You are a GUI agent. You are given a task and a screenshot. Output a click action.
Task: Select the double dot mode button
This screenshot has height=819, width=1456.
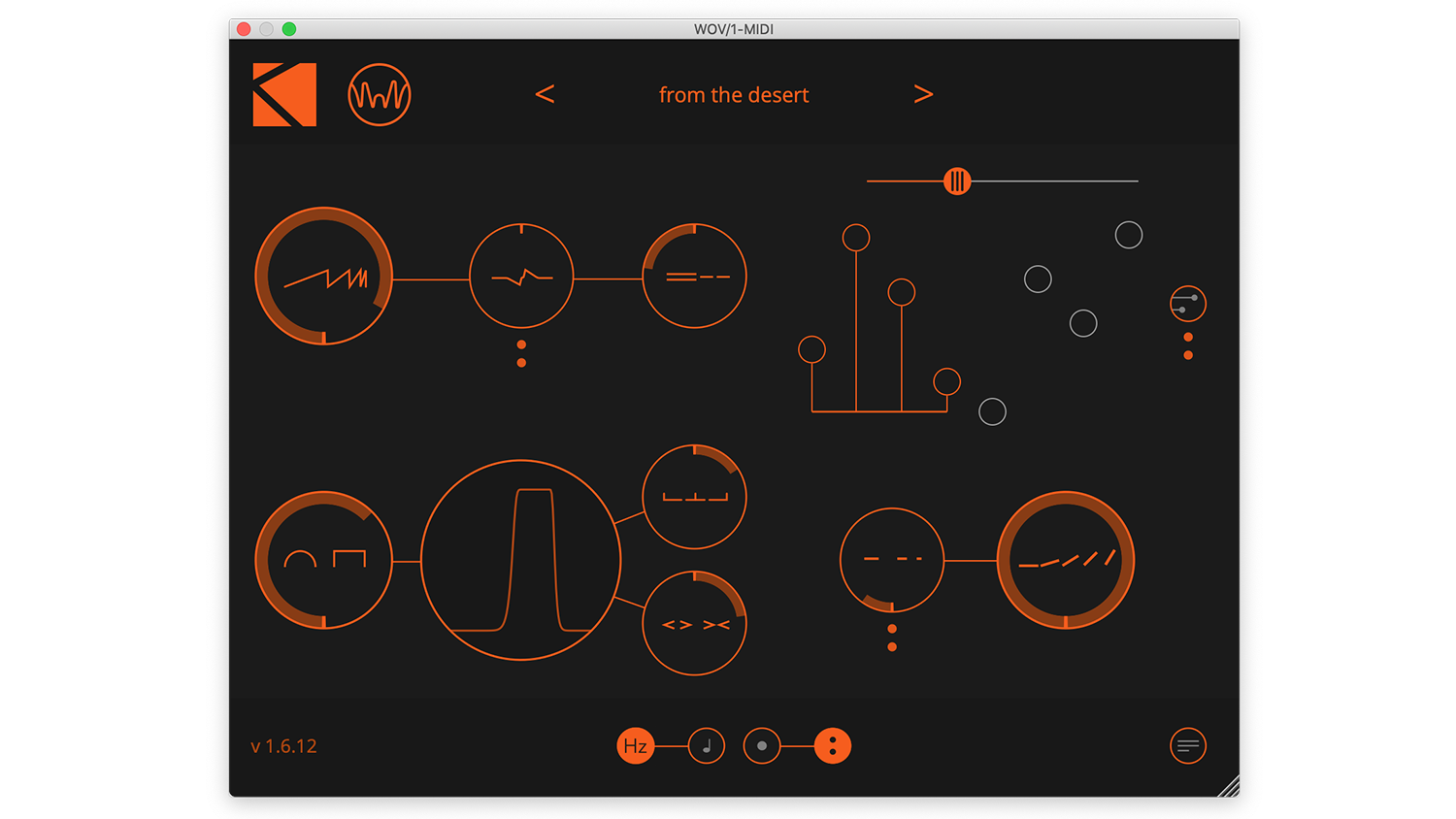pyautogui.click(x=833, y=745)
